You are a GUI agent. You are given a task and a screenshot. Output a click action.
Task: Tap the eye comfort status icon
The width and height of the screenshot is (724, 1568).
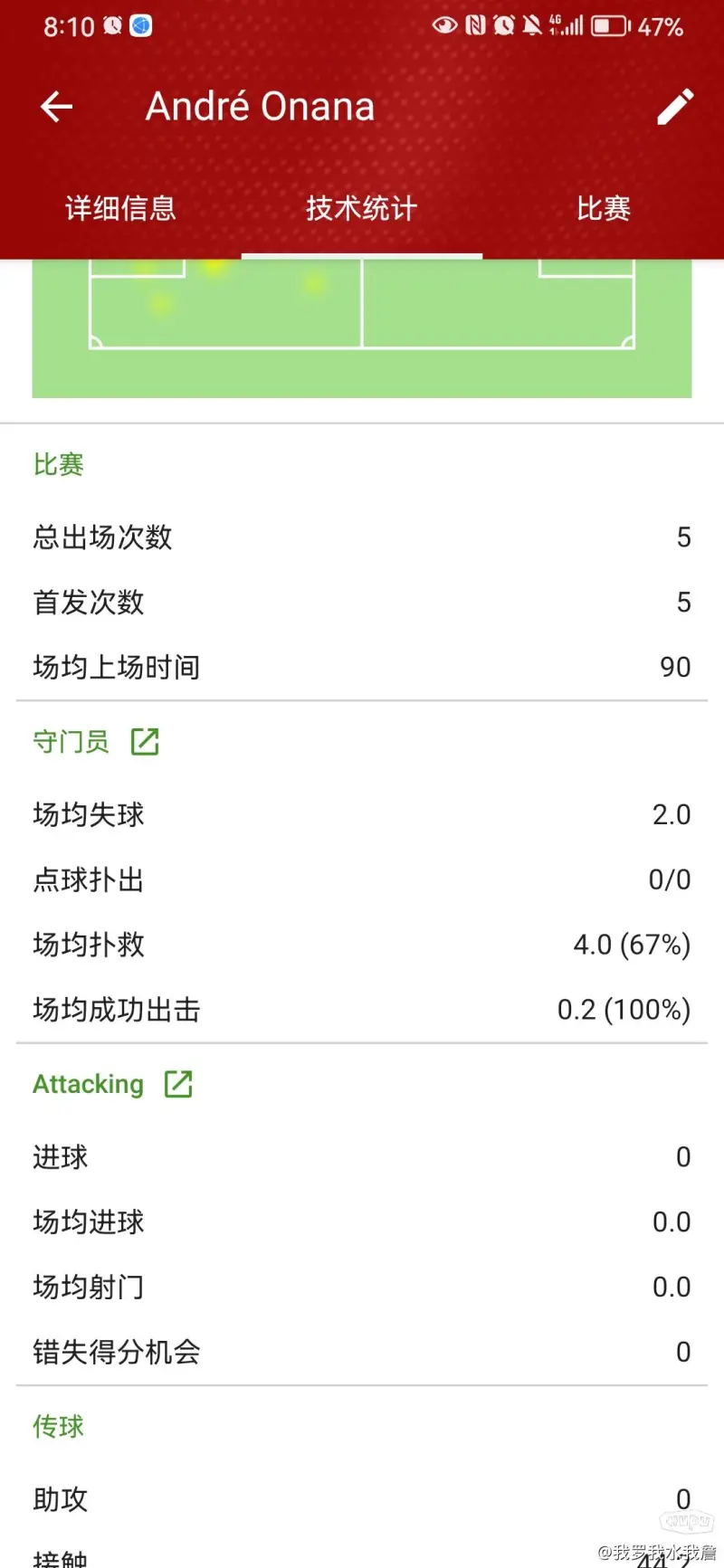click(x=444, y=25)
